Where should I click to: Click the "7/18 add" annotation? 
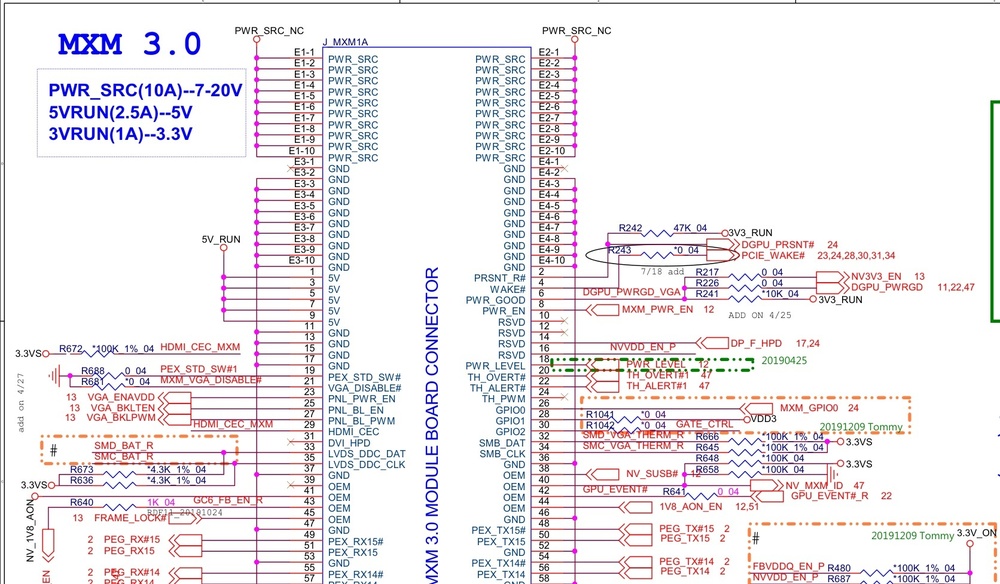point(663,271)
